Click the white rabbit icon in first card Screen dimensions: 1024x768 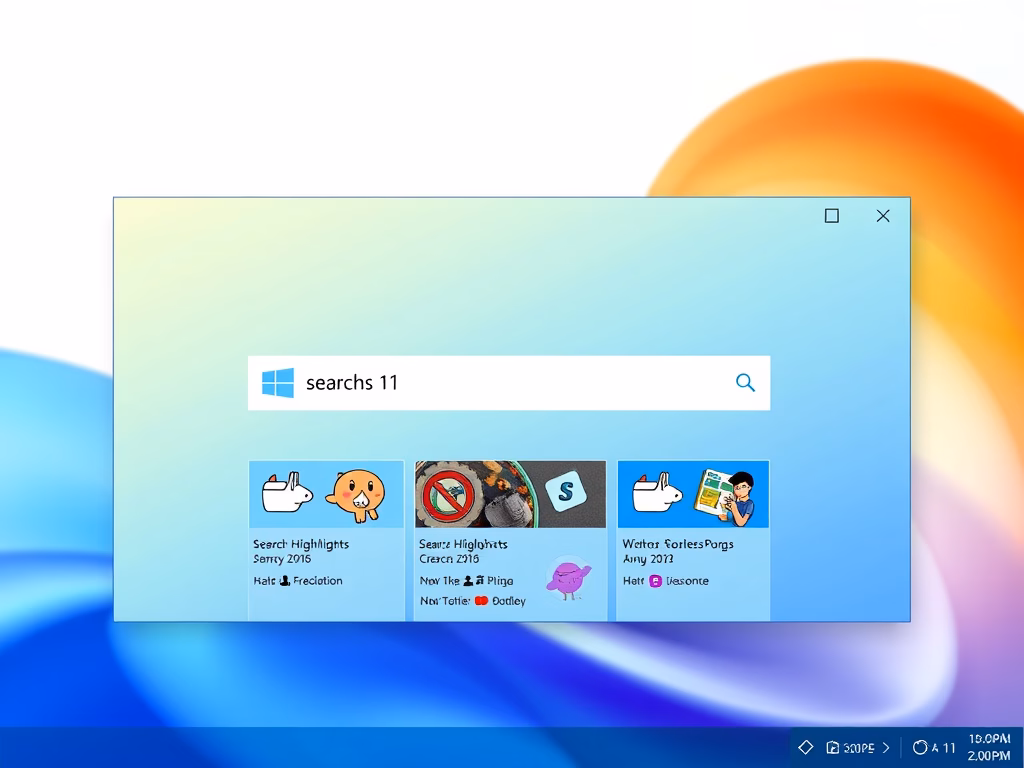(284, 490)
